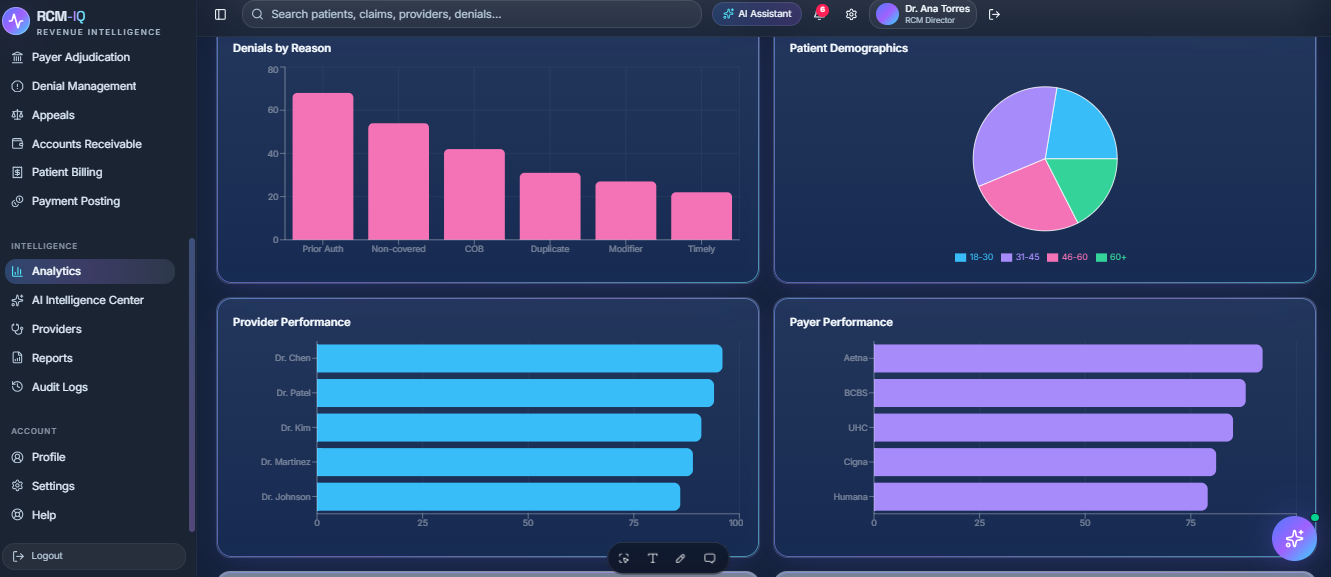This screenshot has height=577, width=1331.
Task: Click the Denial Management alert icon
Action: (x=17, y=86)
